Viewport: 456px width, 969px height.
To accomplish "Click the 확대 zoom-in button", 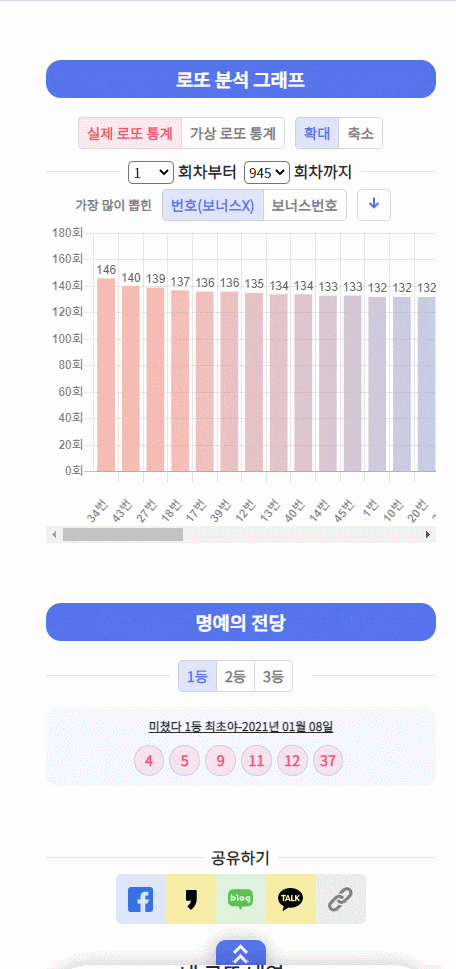I will click(317, 133).
